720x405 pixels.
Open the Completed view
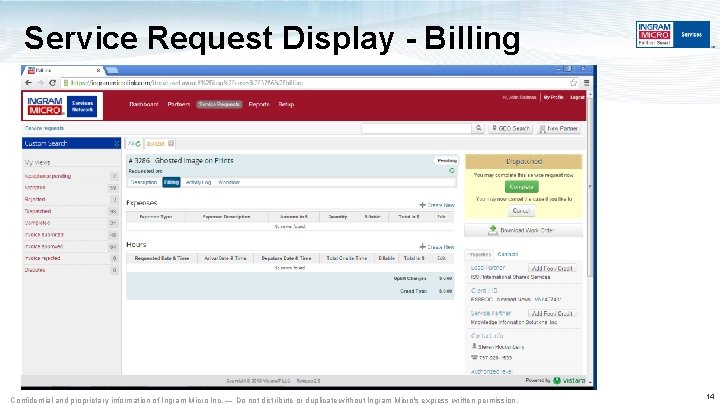click(x=37, y=223)
